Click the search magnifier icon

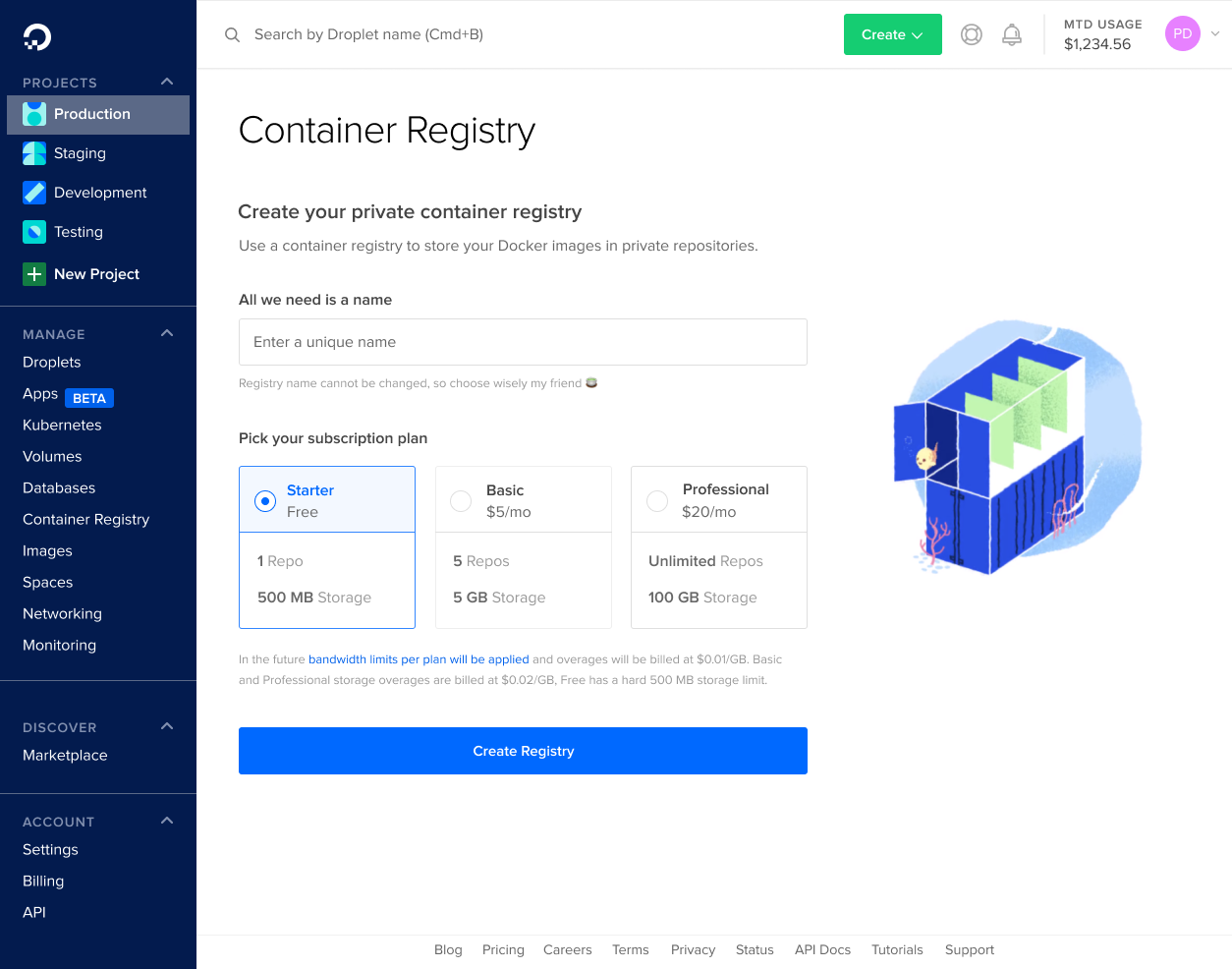click(232, 34)
